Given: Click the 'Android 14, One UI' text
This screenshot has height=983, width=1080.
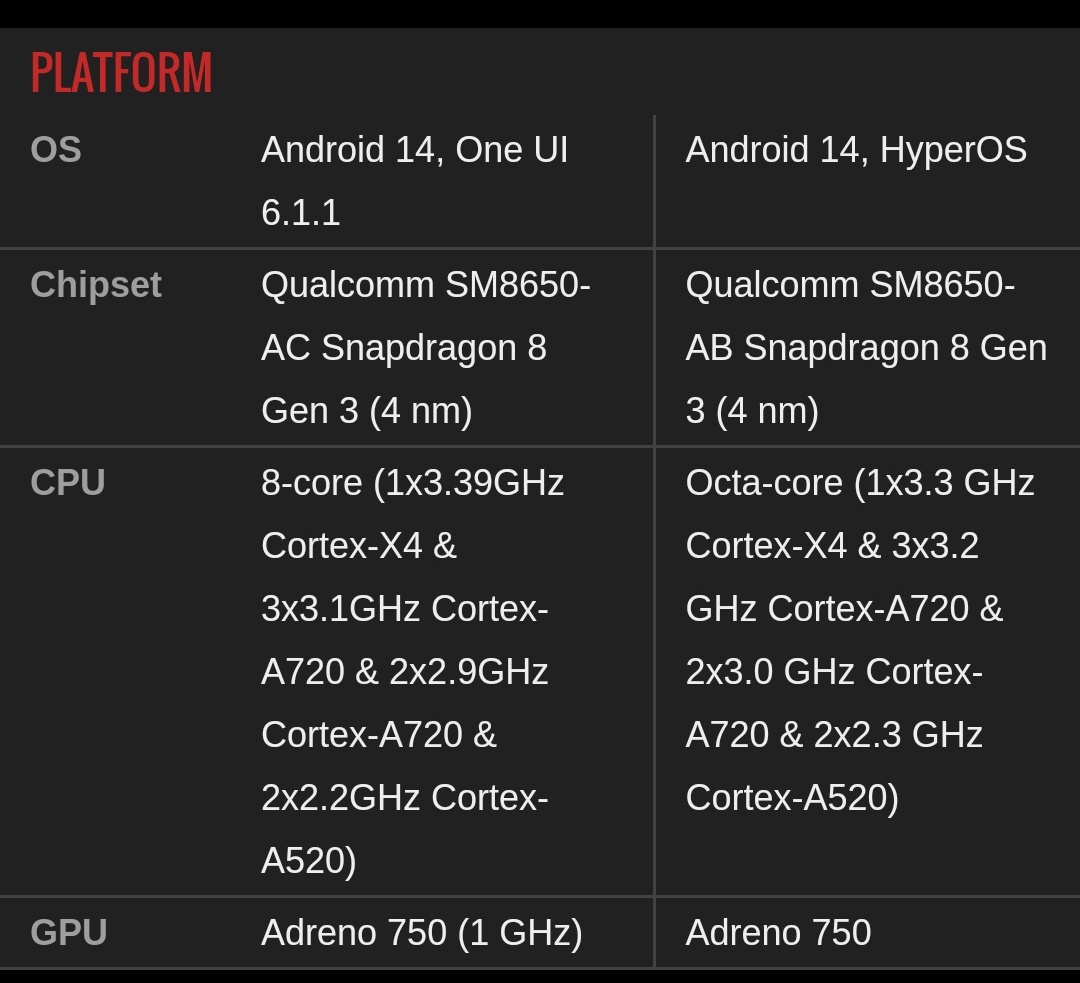Looking at the screenshot, I should pos(414,150).
